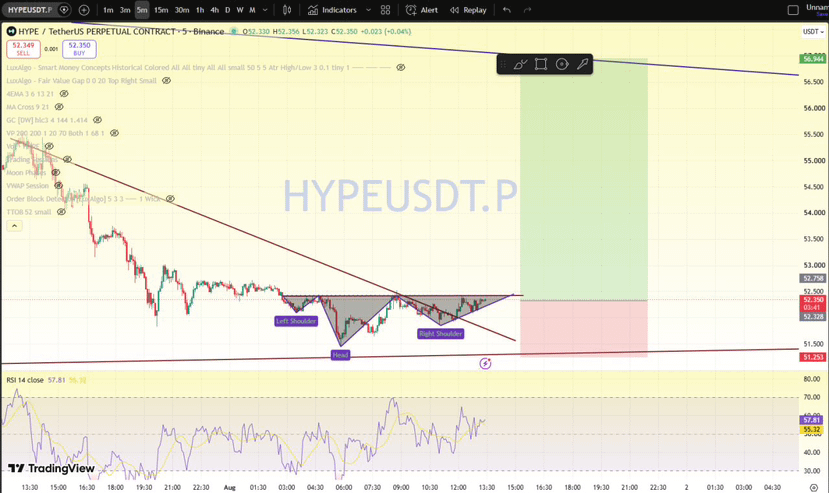Select the Right Shoulder label
The width and height of the screenshot is (829, 493).
(x=440, y=334)
